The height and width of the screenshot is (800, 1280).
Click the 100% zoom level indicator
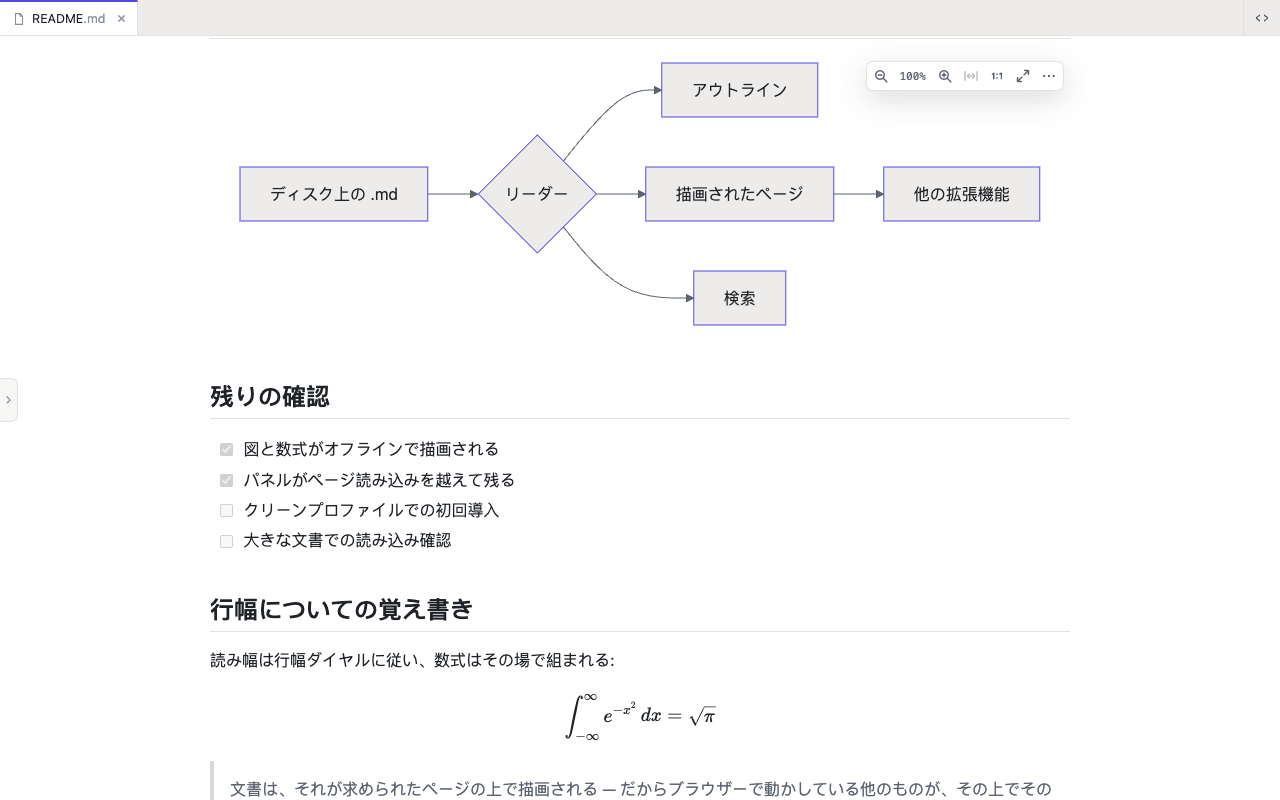click(x=913, y=76)
